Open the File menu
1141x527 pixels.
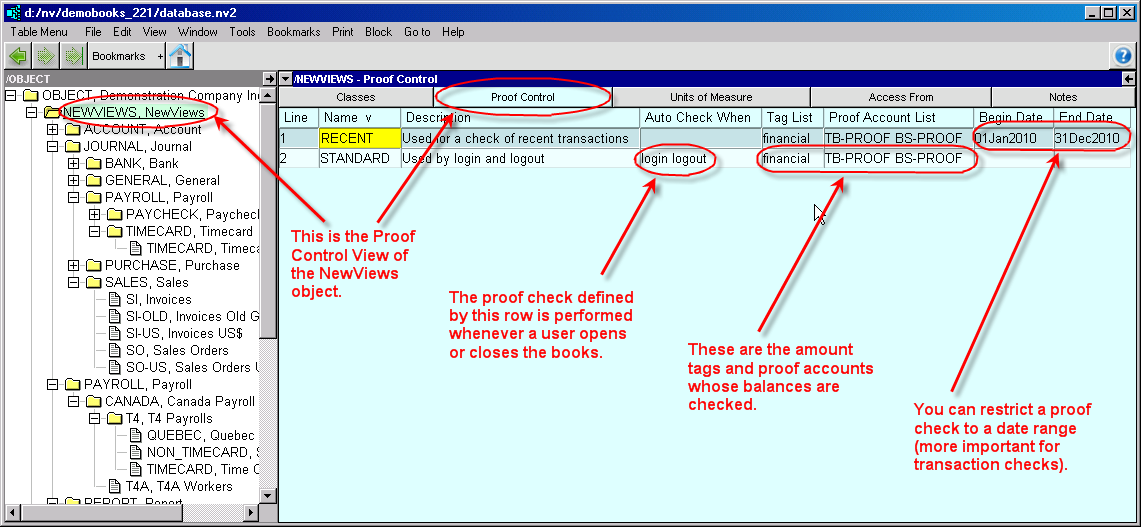click(93, 32)
